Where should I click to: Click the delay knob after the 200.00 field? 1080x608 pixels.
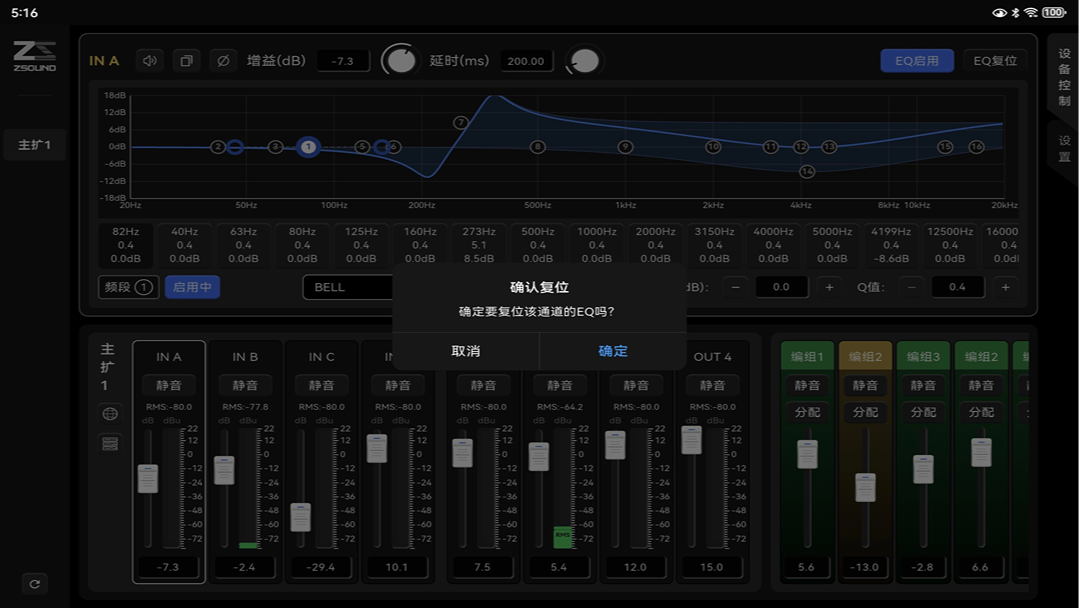tap(584, 60)
